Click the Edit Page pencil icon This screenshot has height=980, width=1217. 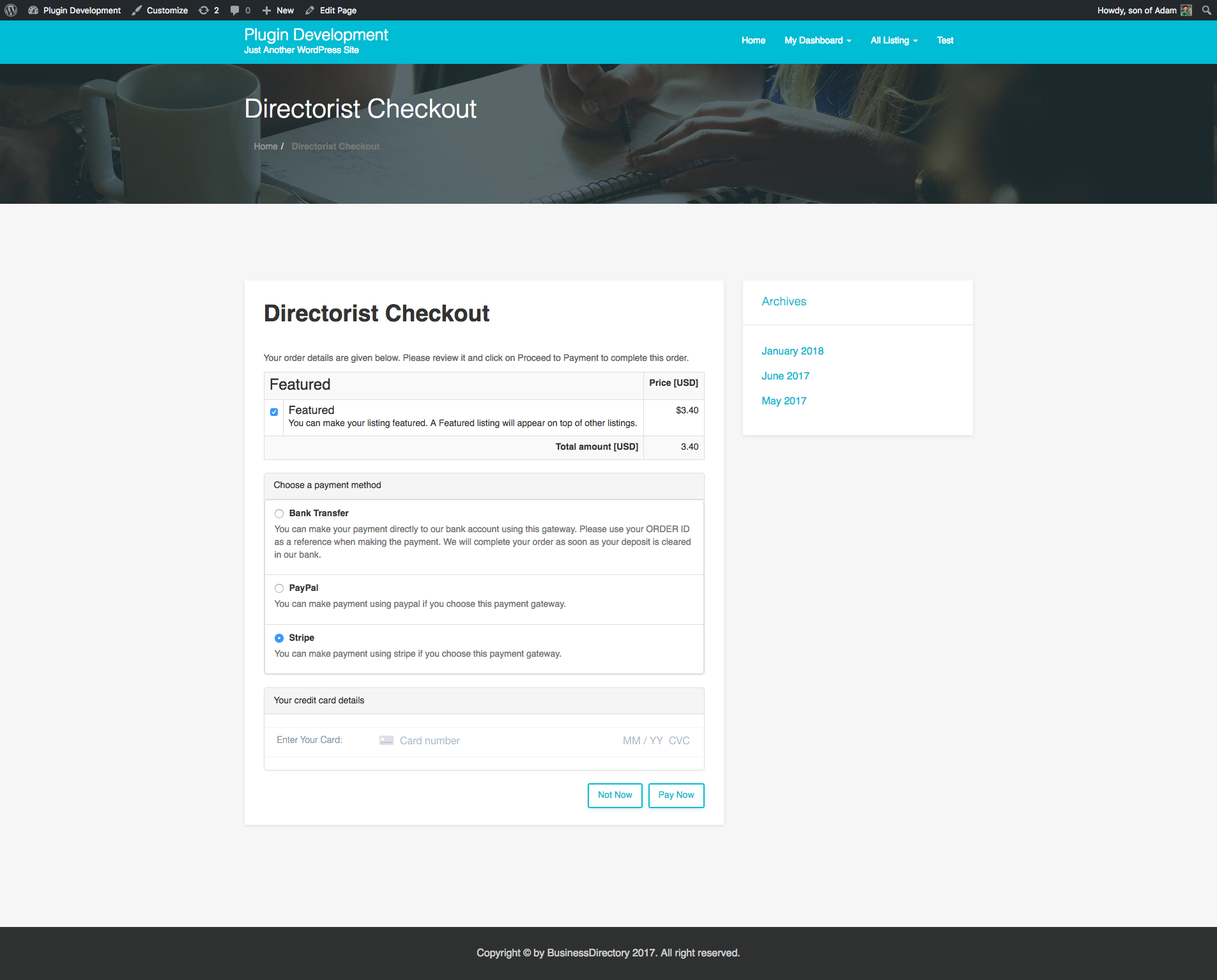click(310, 10)
